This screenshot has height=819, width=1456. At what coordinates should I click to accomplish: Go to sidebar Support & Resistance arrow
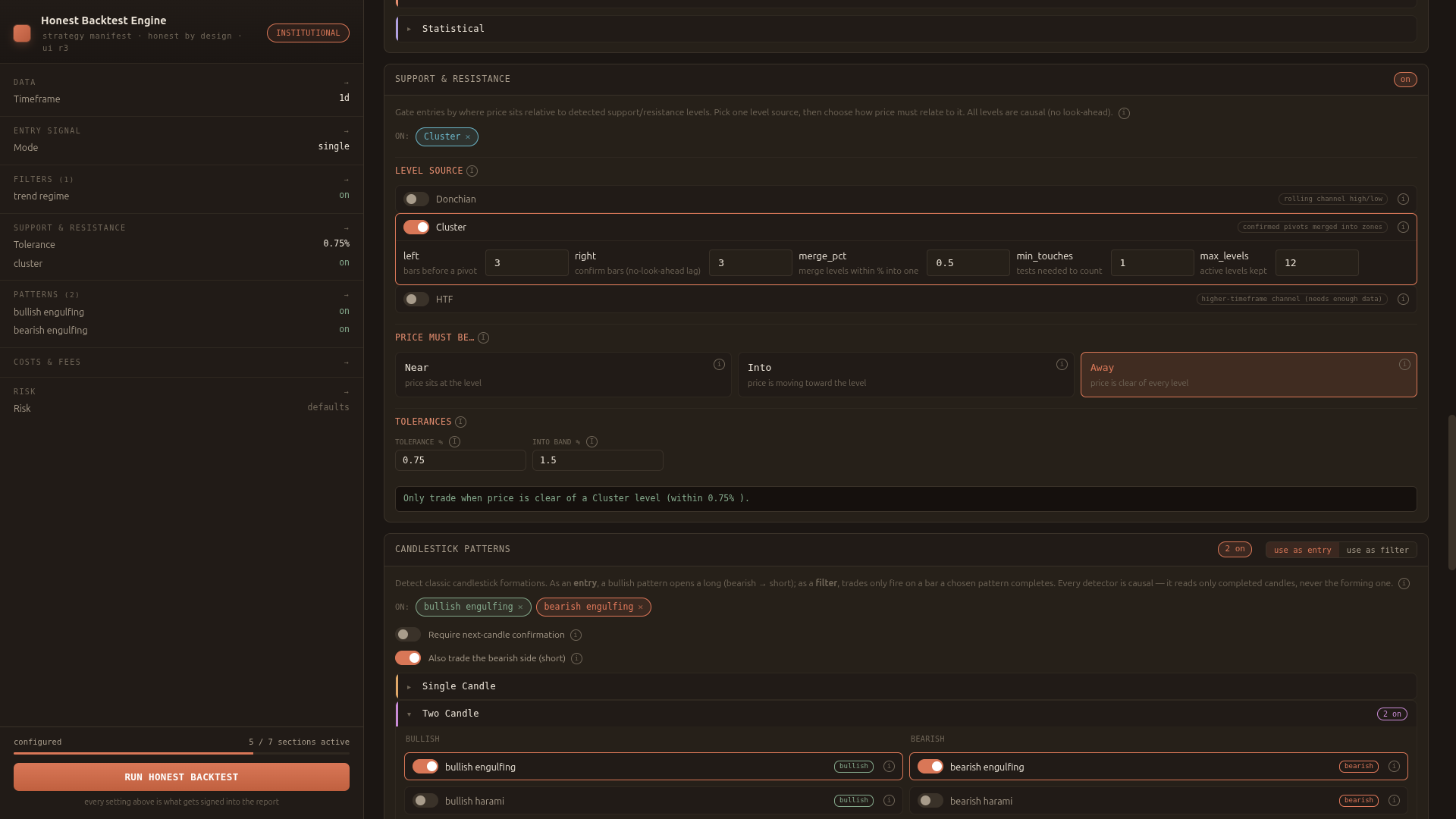346,228
